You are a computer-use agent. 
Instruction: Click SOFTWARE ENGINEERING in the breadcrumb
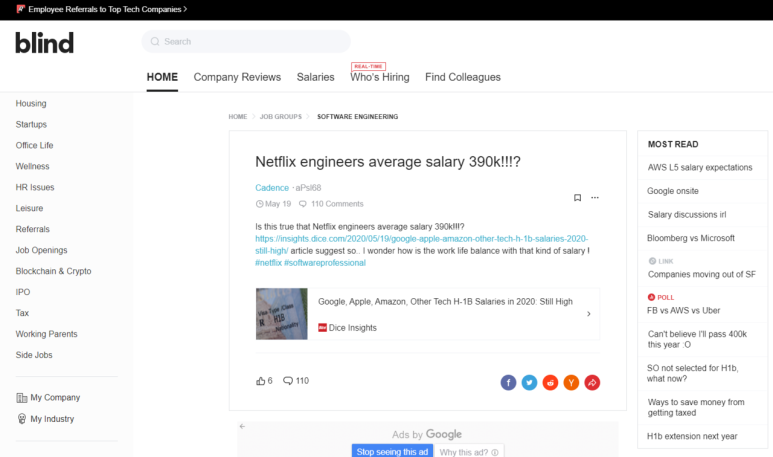click(x=357, y=117)
